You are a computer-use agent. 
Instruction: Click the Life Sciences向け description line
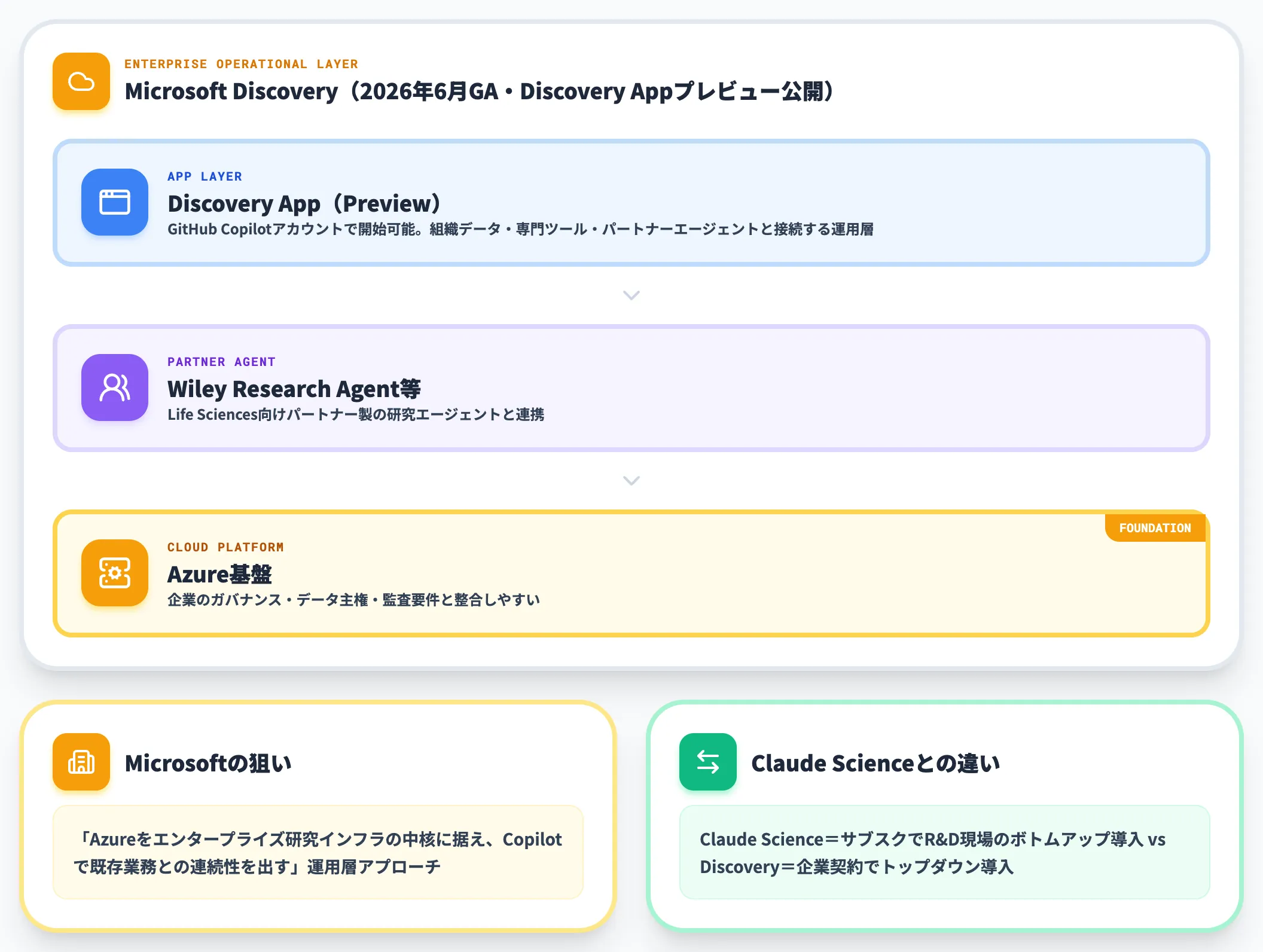(x=356, y=415)
